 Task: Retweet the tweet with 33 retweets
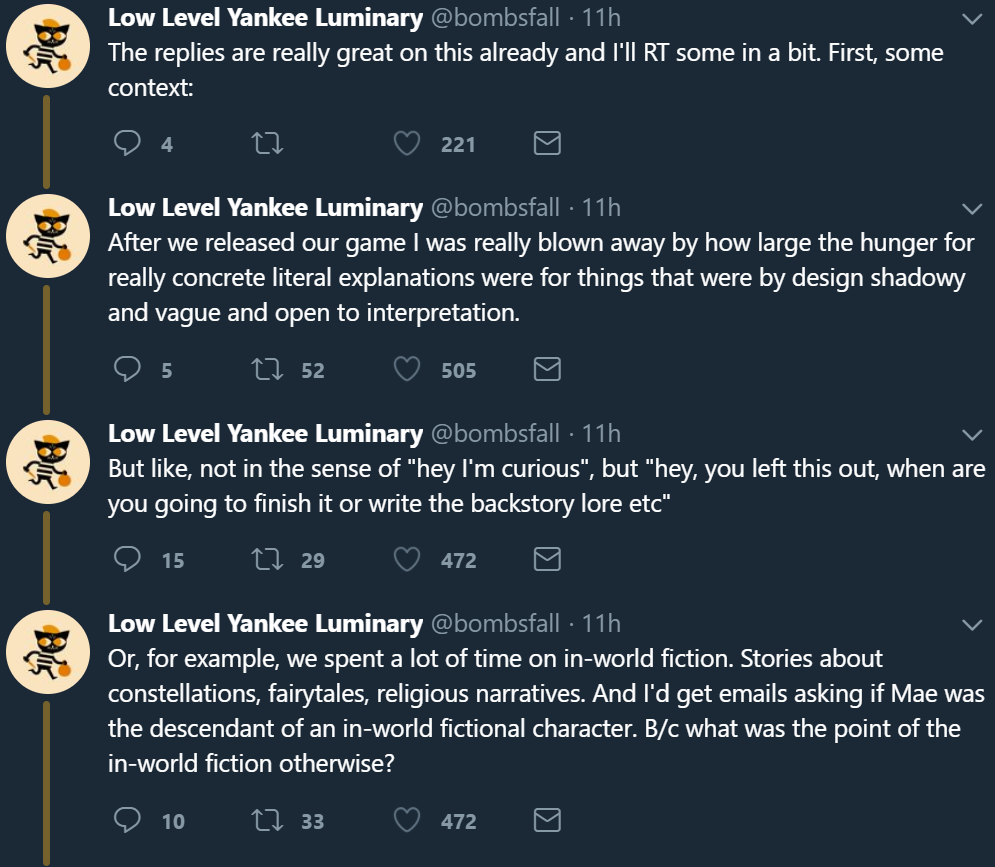tap(268, 821)
